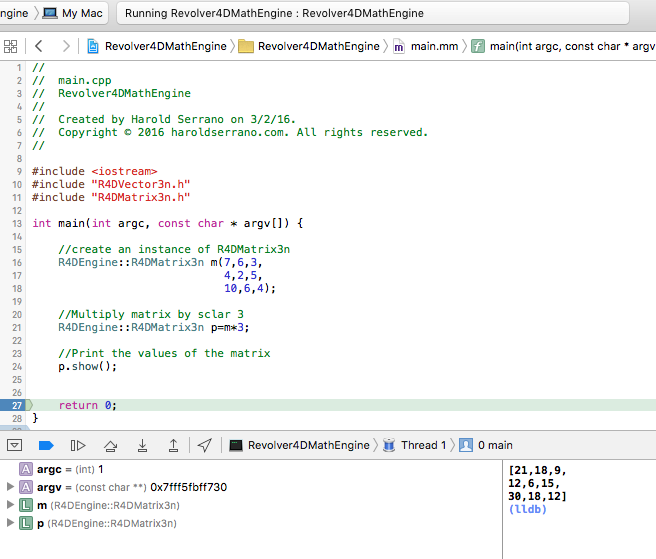Screen dimensions: 656x559
Task: Click the Created by Harold Serrano comment
Action: click(177, 120)
